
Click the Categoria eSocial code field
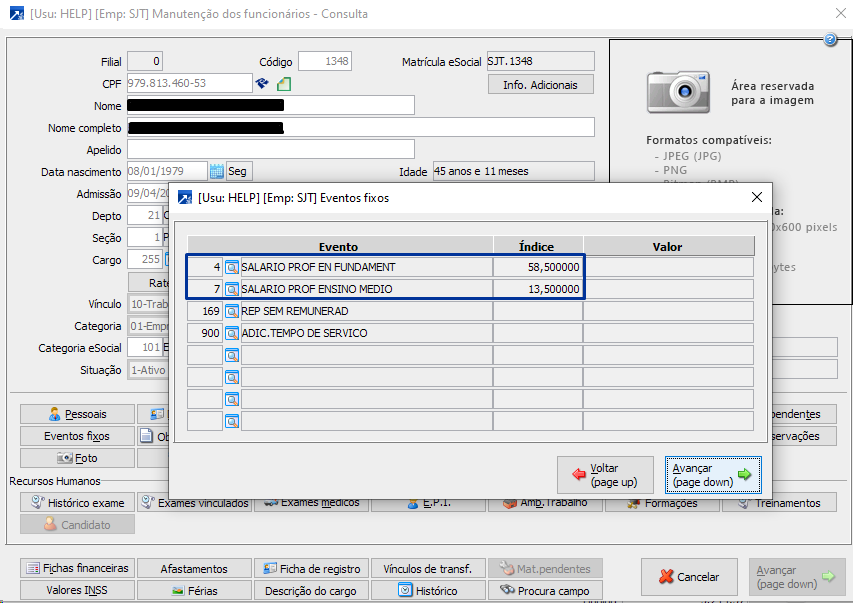pos(145,347)
